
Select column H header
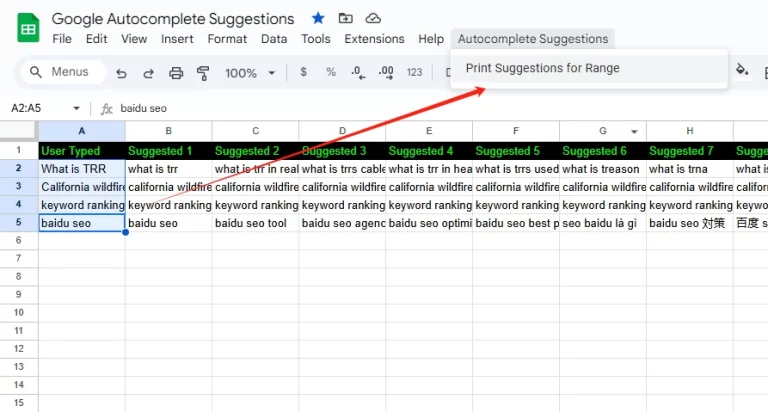(x=690, y=131)
